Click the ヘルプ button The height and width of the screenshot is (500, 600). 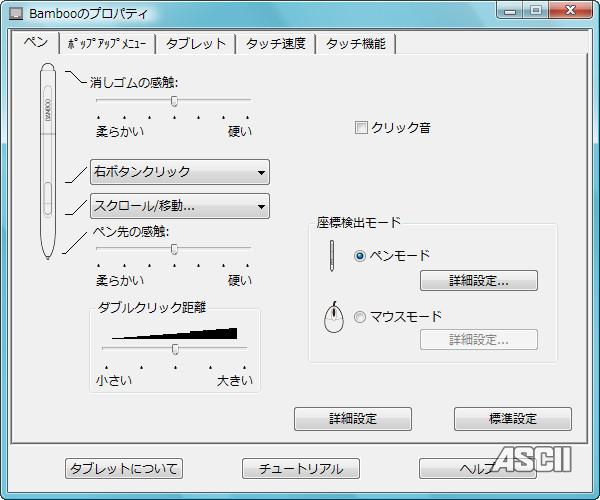click(x=478, y=469)
